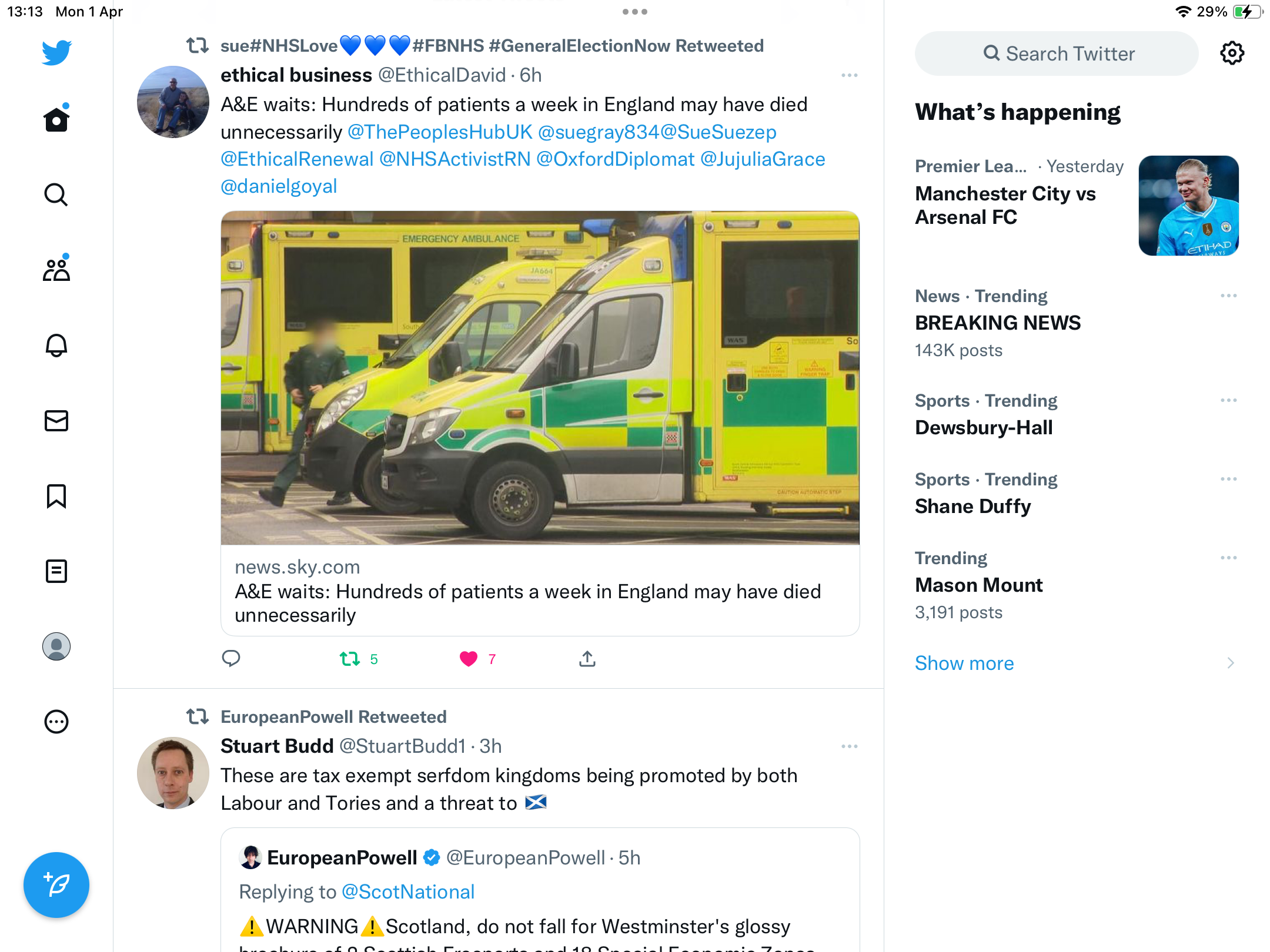
Task: Open settings gear next to search
Action: (1232, 53)
